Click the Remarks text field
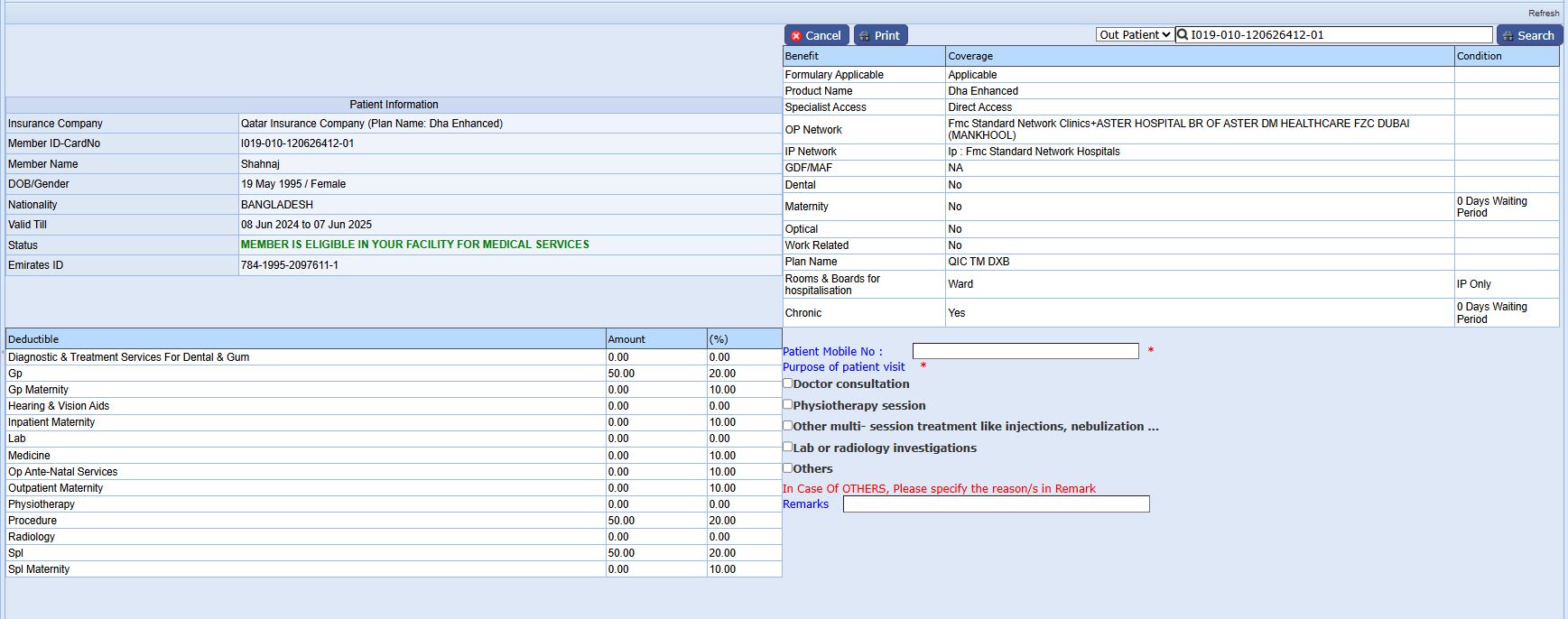The image size is (1568, 619). [x=996, y=504]
